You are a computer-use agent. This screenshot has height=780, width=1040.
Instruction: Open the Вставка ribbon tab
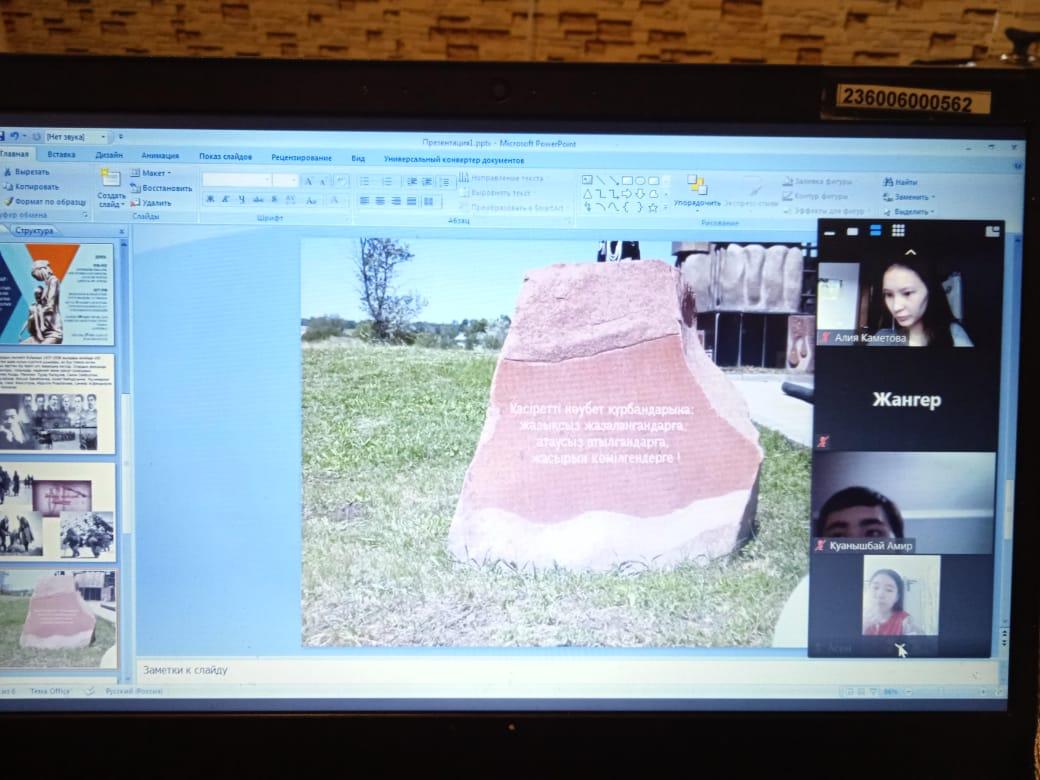coord(61,156)
